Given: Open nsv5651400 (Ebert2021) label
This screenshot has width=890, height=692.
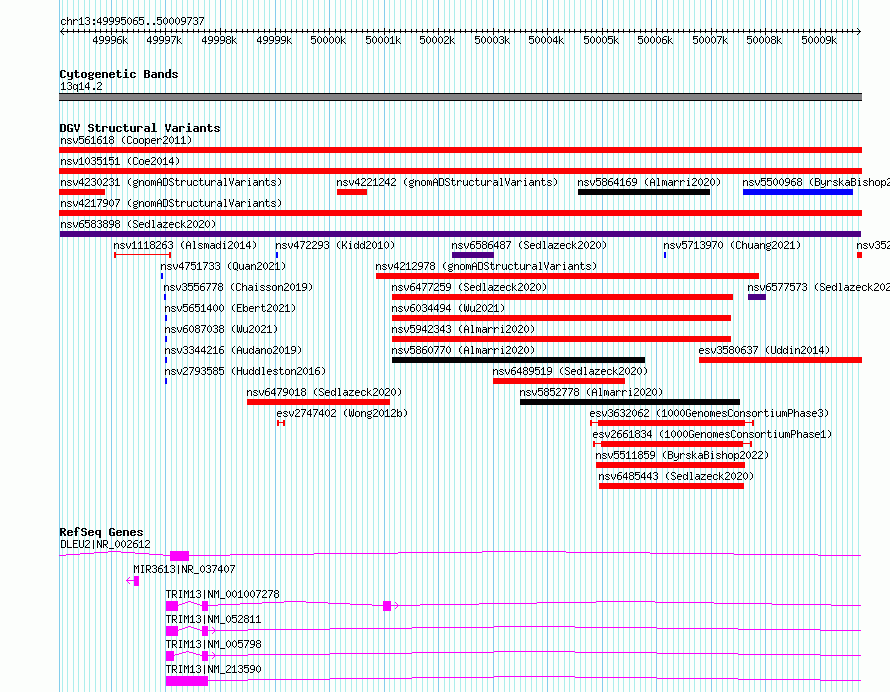Looking at the screenshot, I should click(x=230, y=308).
